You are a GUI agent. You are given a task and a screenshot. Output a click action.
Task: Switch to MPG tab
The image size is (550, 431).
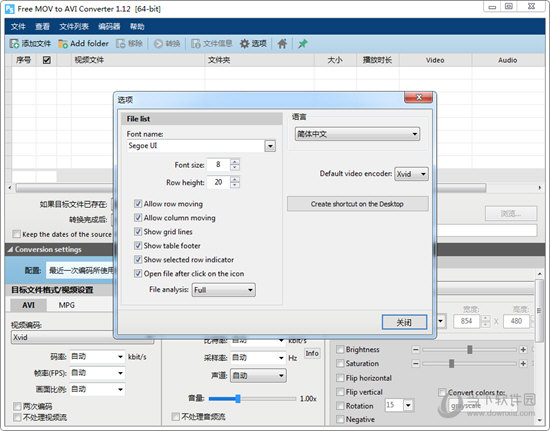point(67,305)
